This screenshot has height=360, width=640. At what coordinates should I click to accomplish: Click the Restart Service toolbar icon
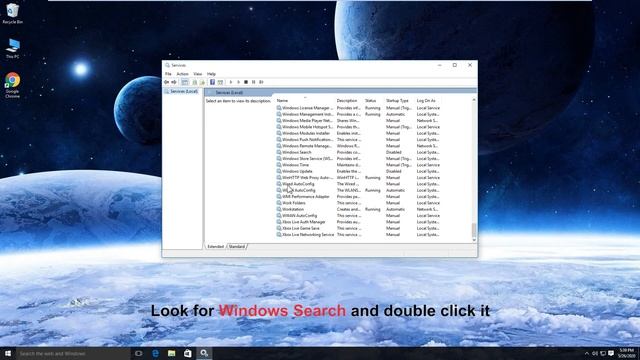(x=261, y=82)
